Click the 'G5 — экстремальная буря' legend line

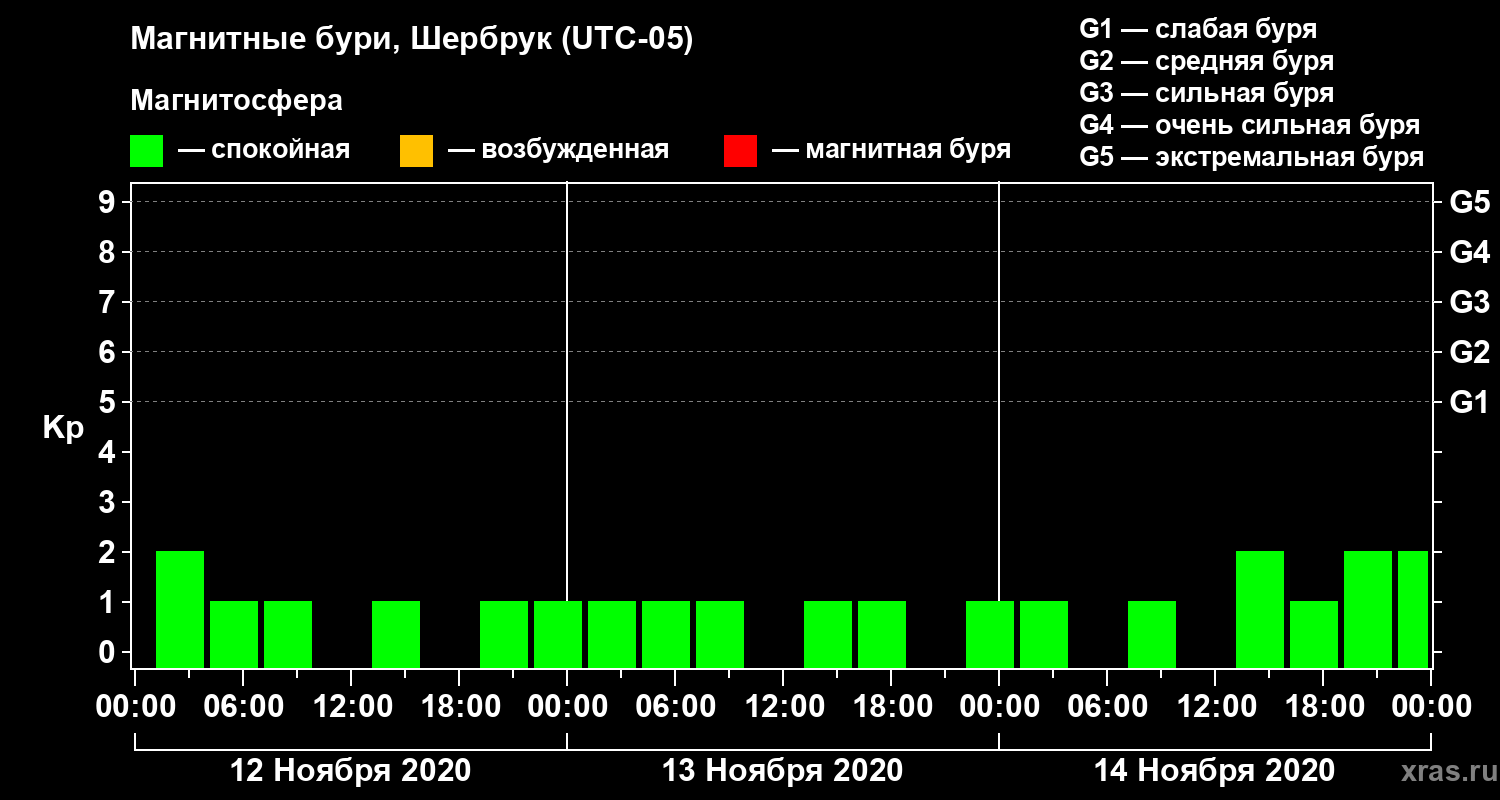[1251, 157]
